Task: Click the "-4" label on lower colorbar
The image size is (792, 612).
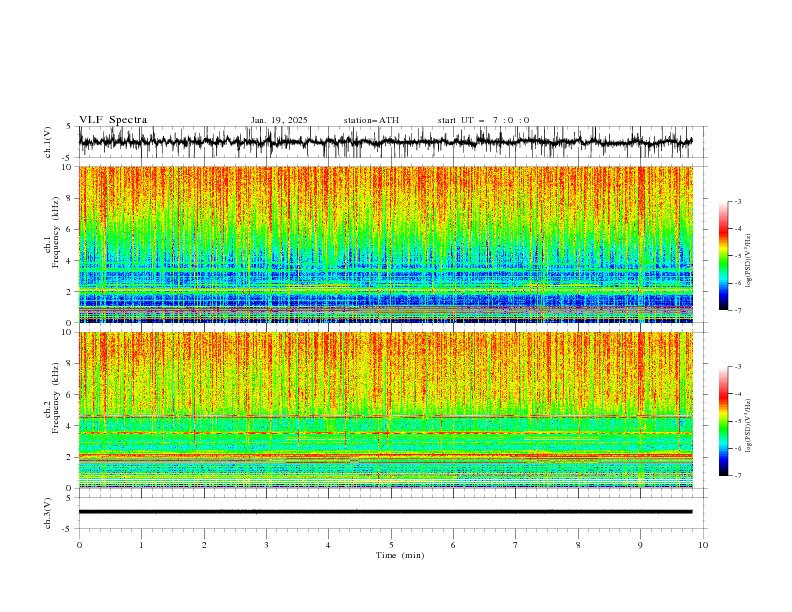Action: 737,394
